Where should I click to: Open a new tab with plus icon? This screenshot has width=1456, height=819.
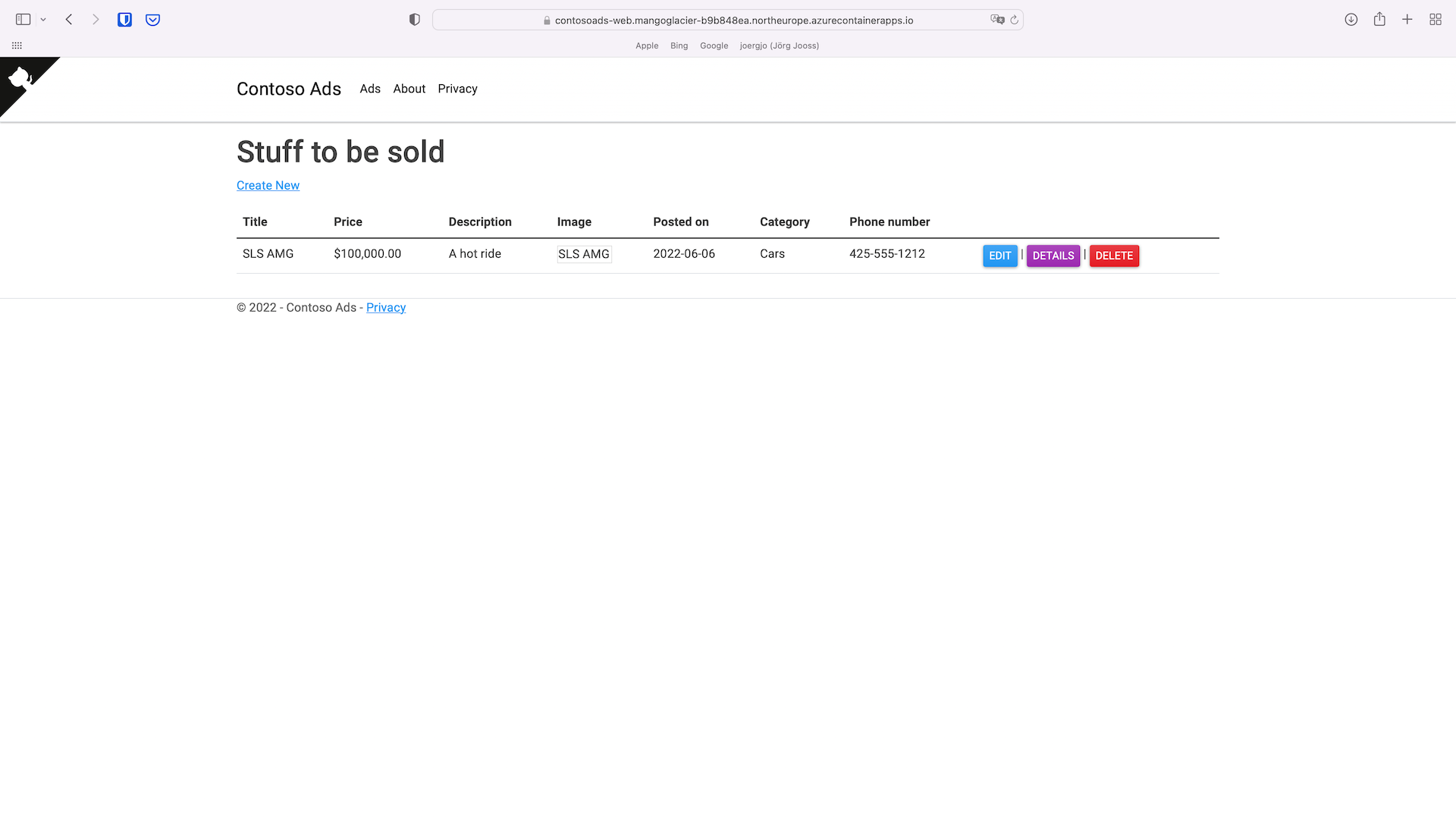pos(1407,20)
